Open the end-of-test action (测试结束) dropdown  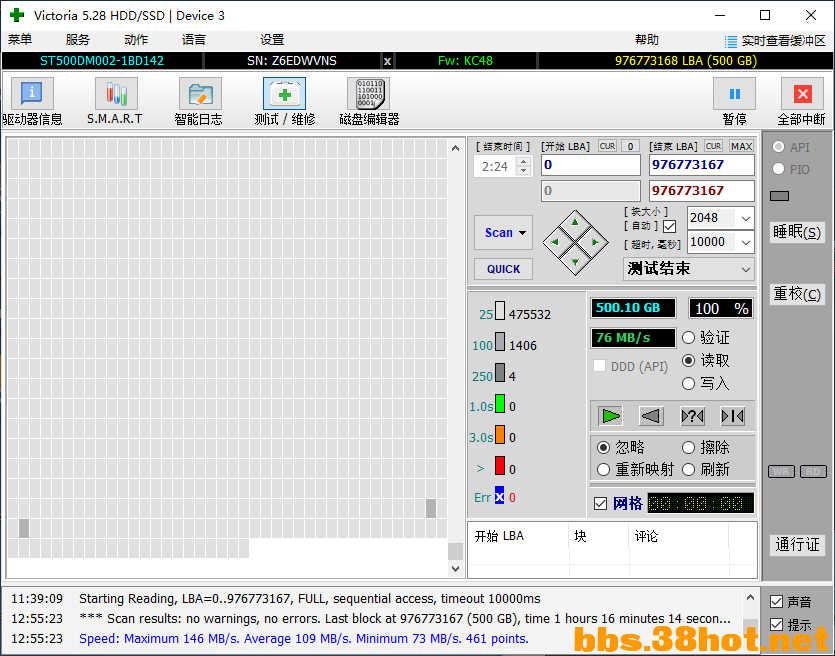click(746, 269)
